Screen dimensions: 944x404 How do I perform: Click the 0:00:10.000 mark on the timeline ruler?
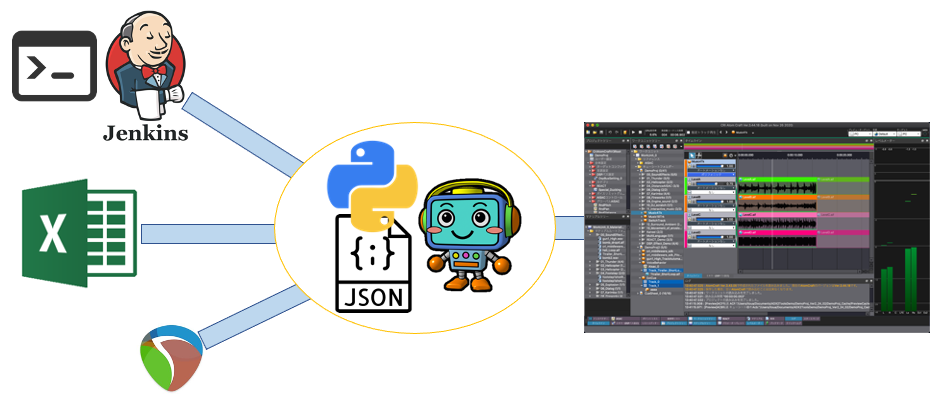(x=795, y=155)
